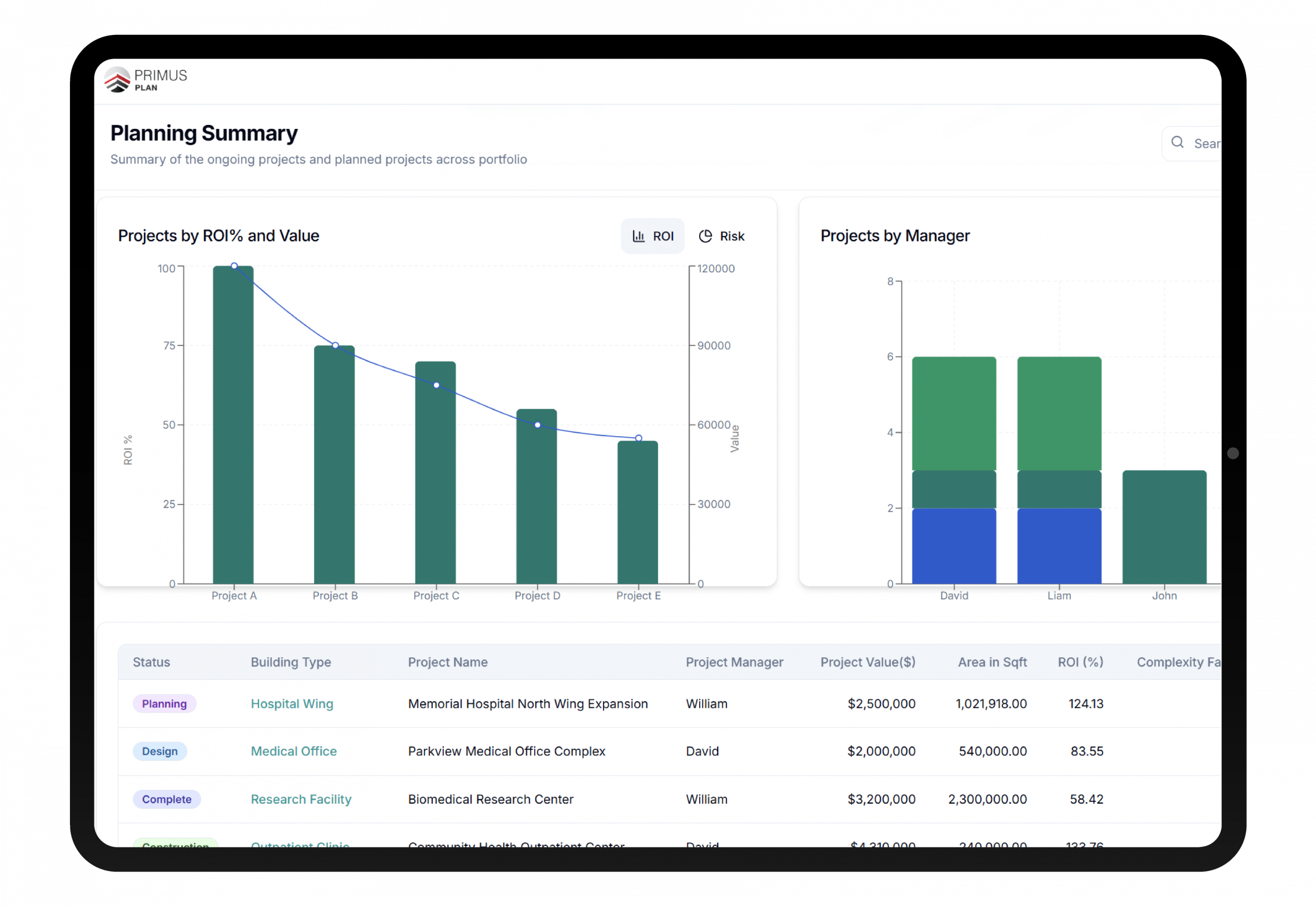Click John's bar in manager chart
Screen dimensions: 1316x906
tap(1164, 527)
